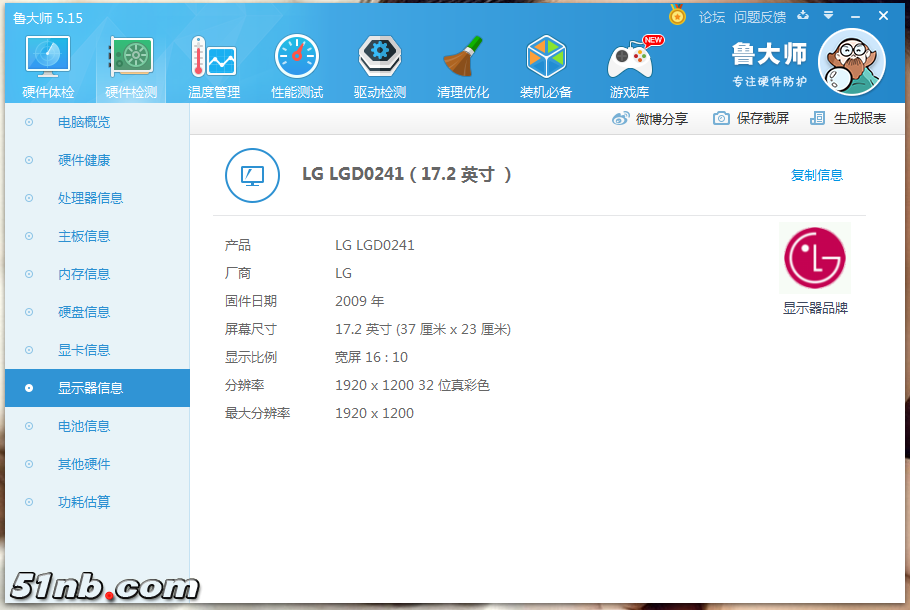Share via 微博分享 button
The width and height of the screenshot is (910, 610).
coord(650,118)
